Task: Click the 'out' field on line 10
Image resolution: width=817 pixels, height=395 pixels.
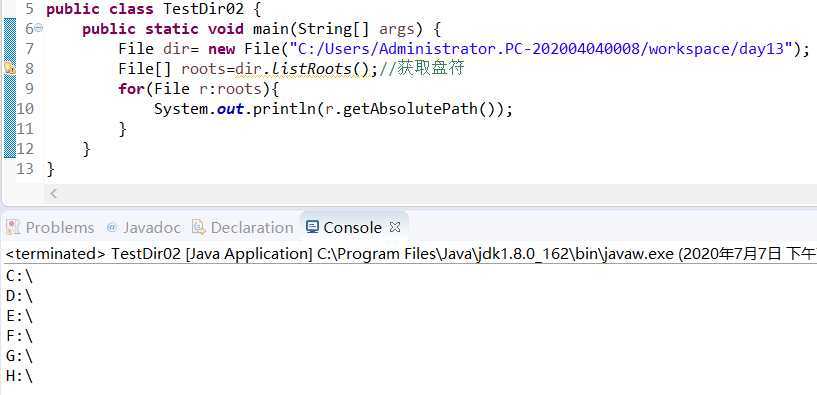Action: 231,109
